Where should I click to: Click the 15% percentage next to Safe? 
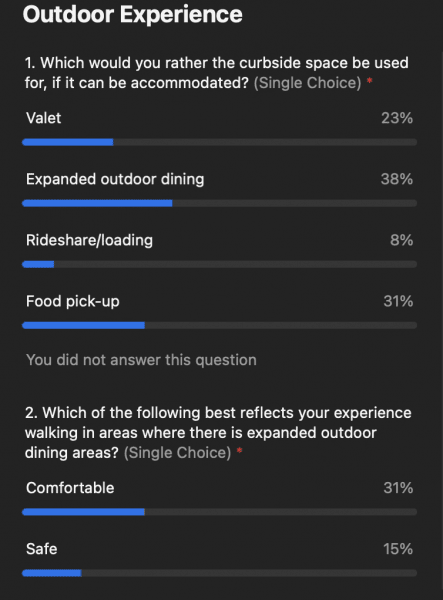pos(398,549)
